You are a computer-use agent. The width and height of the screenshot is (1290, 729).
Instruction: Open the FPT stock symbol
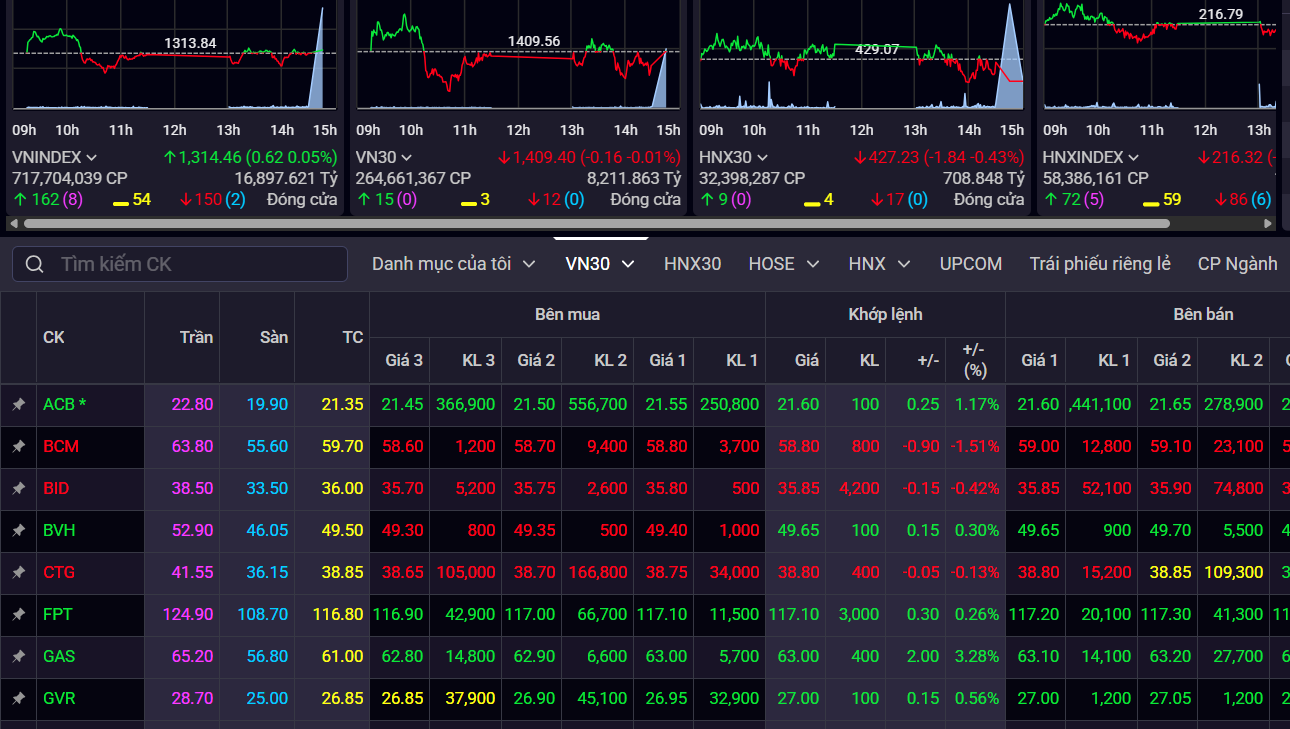pyautogui.click(x=58, y=615)
